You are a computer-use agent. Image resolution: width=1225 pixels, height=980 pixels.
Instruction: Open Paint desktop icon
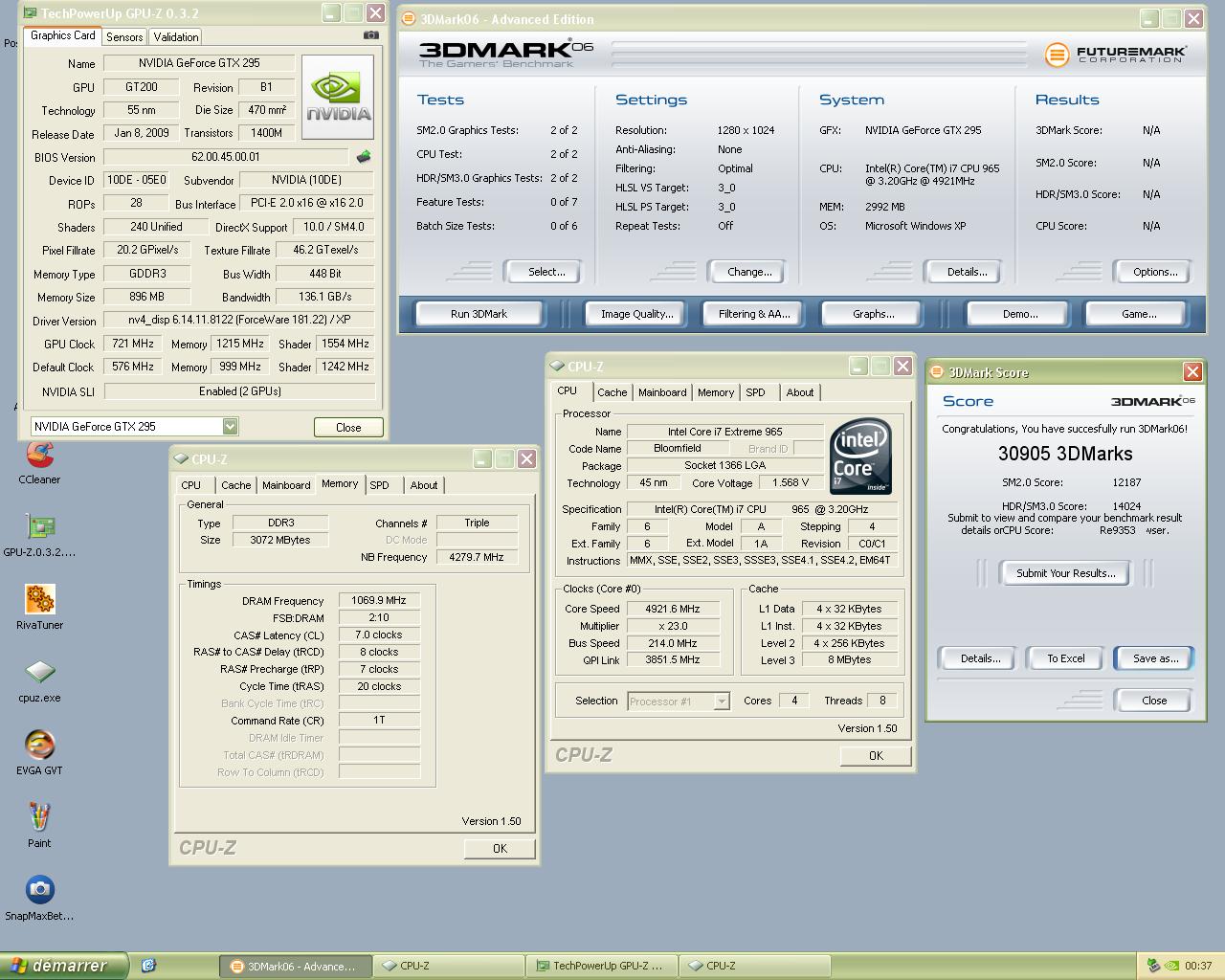(39, 826)
